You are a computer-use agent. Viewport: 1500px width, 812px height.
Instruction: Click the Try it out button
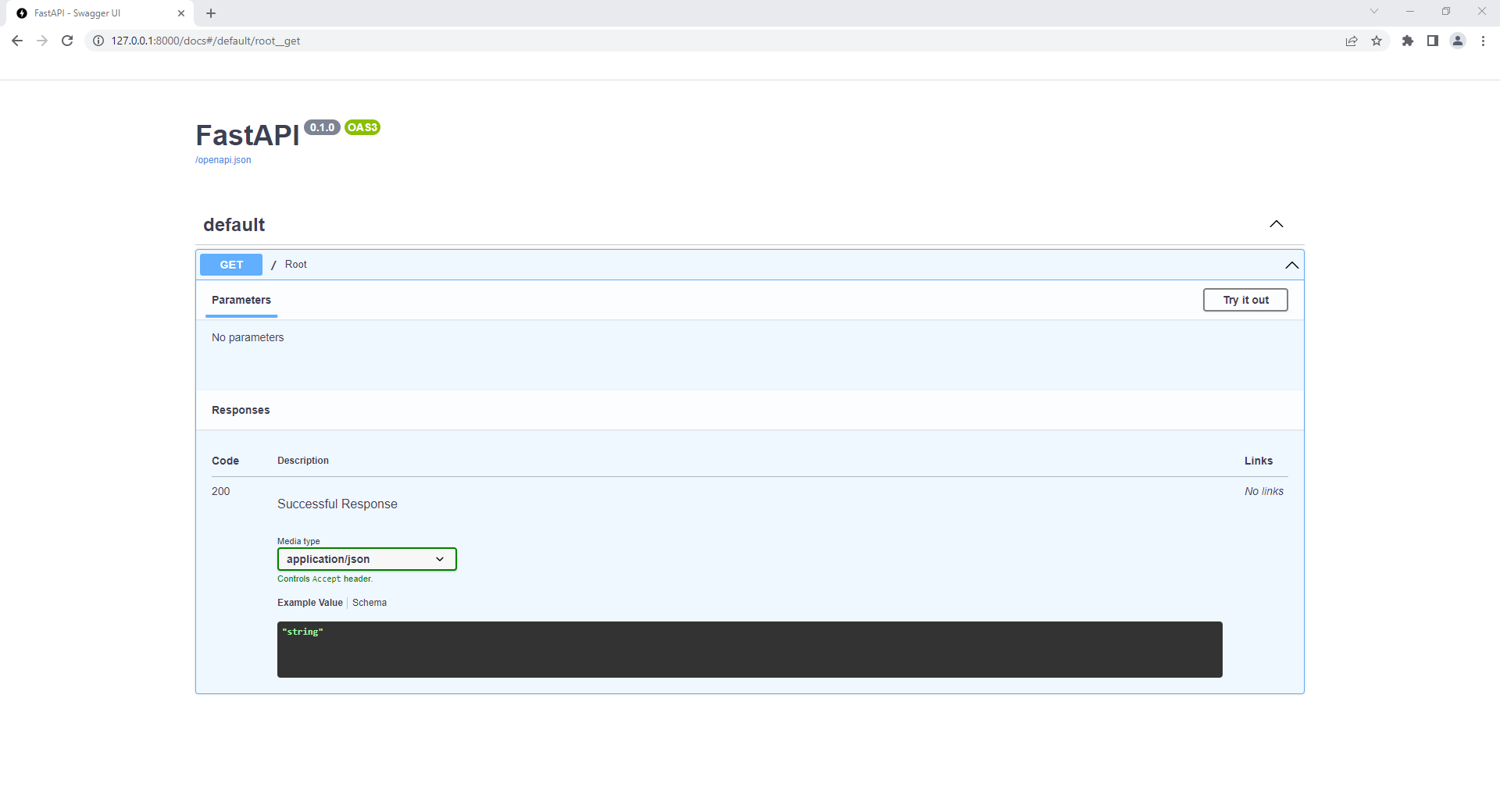[1245, 300]
